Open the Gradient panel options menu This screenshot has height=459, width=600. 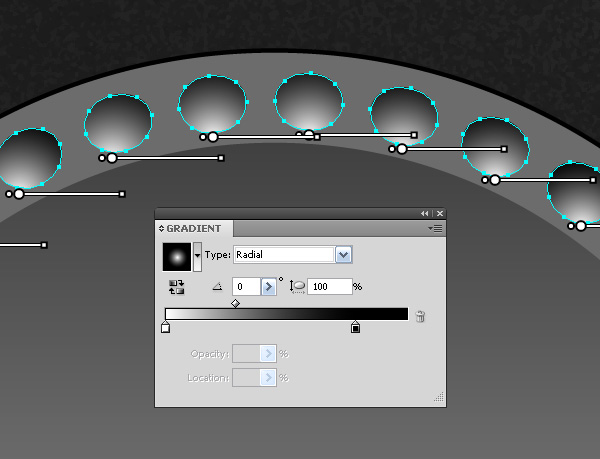[435, 229]
